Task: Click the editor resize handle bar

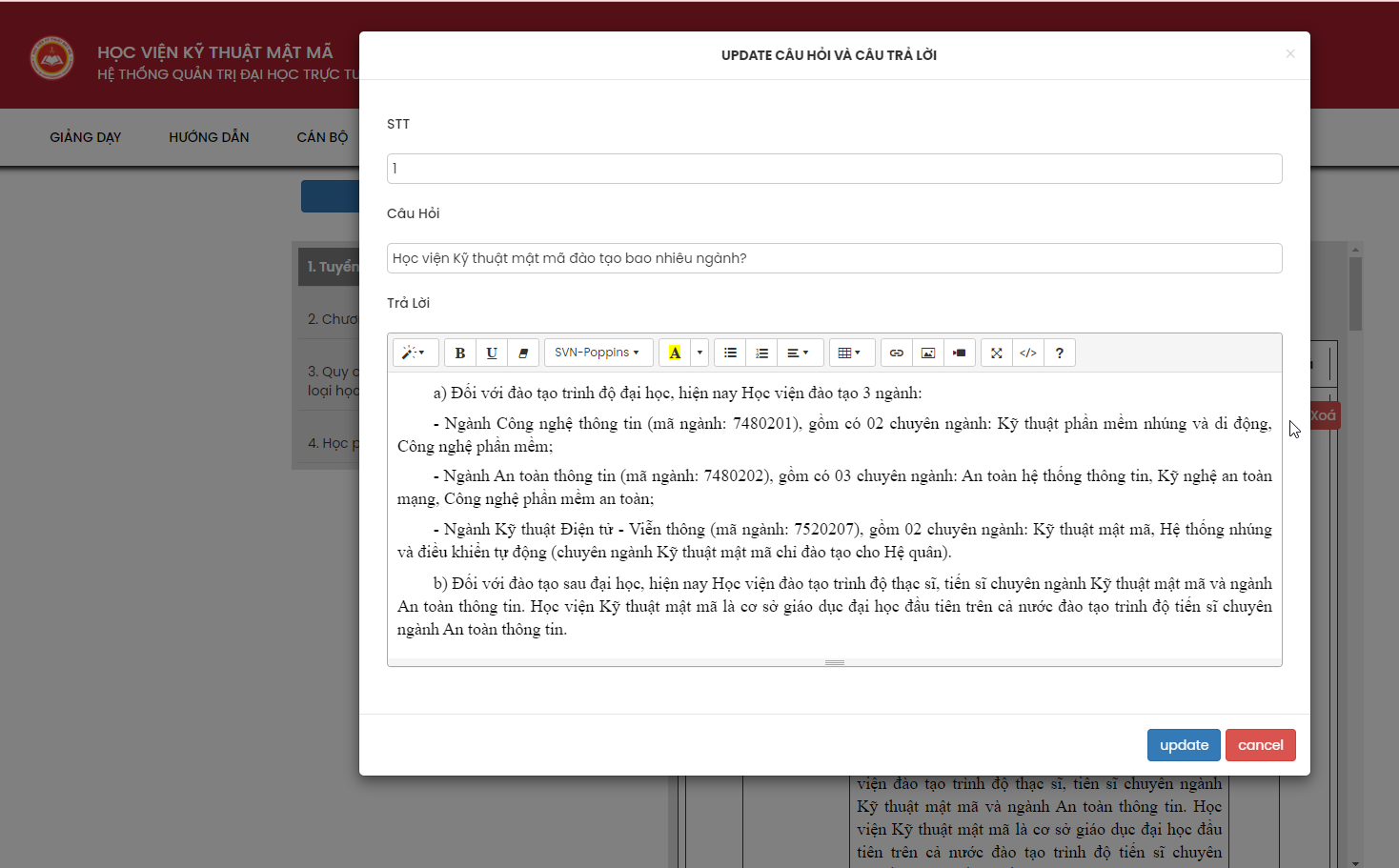Action: tap(835, 662)
